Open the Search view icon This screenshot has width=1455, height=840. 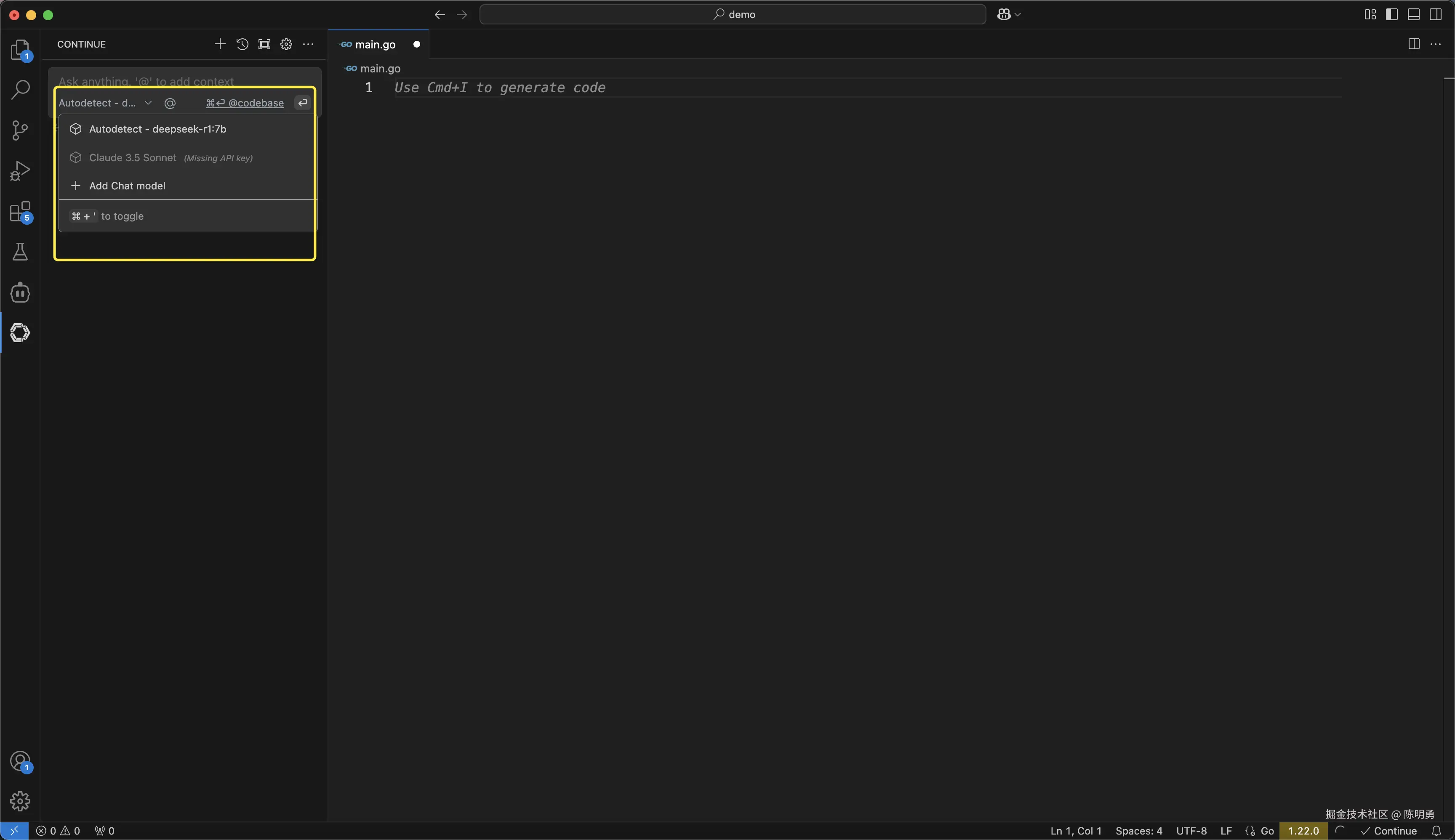tap(20, 89)
